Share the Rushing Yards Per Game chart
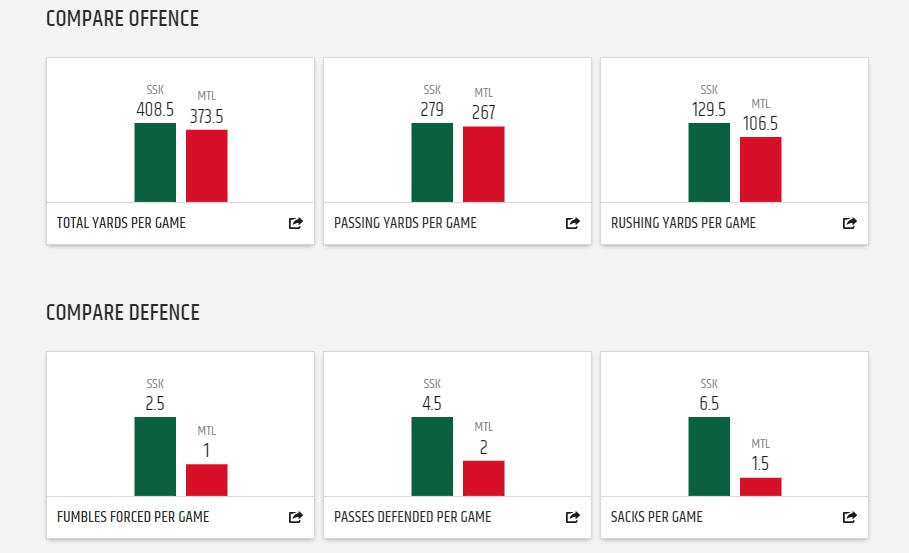 [x=849, y=223]
